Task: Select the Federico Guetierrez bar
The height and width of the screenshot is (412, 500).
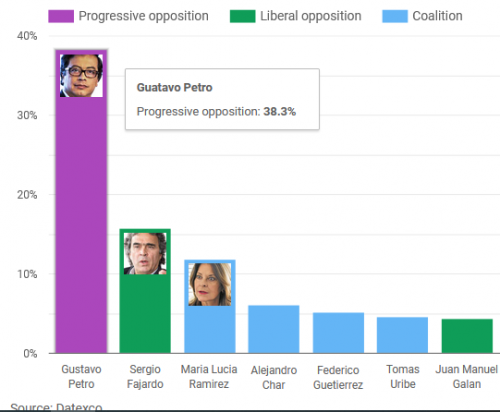Action: pyautogui.click(x=338, y=333)
